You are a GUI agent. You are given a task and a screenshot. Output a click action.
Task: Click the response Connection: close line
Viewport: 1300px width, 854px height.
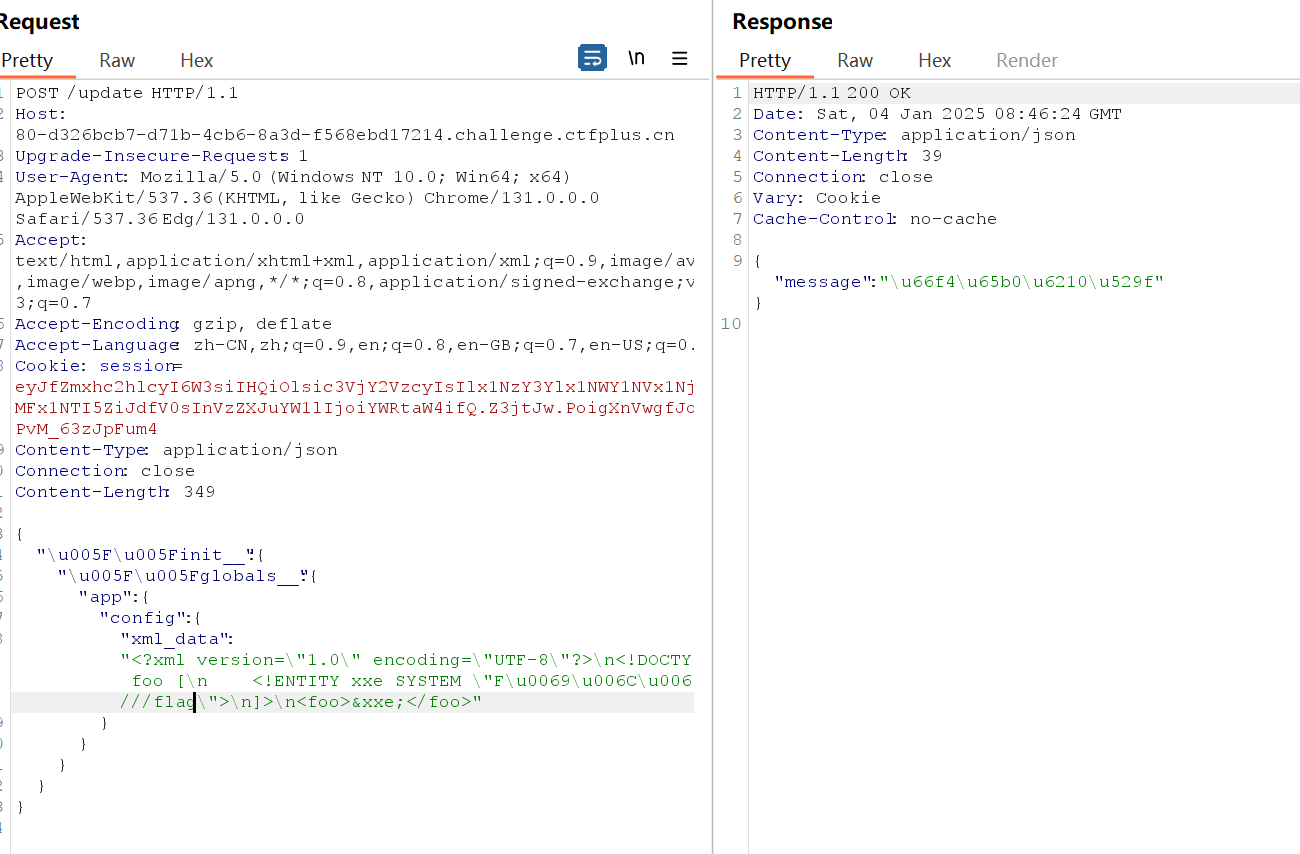tap(843, 177)
